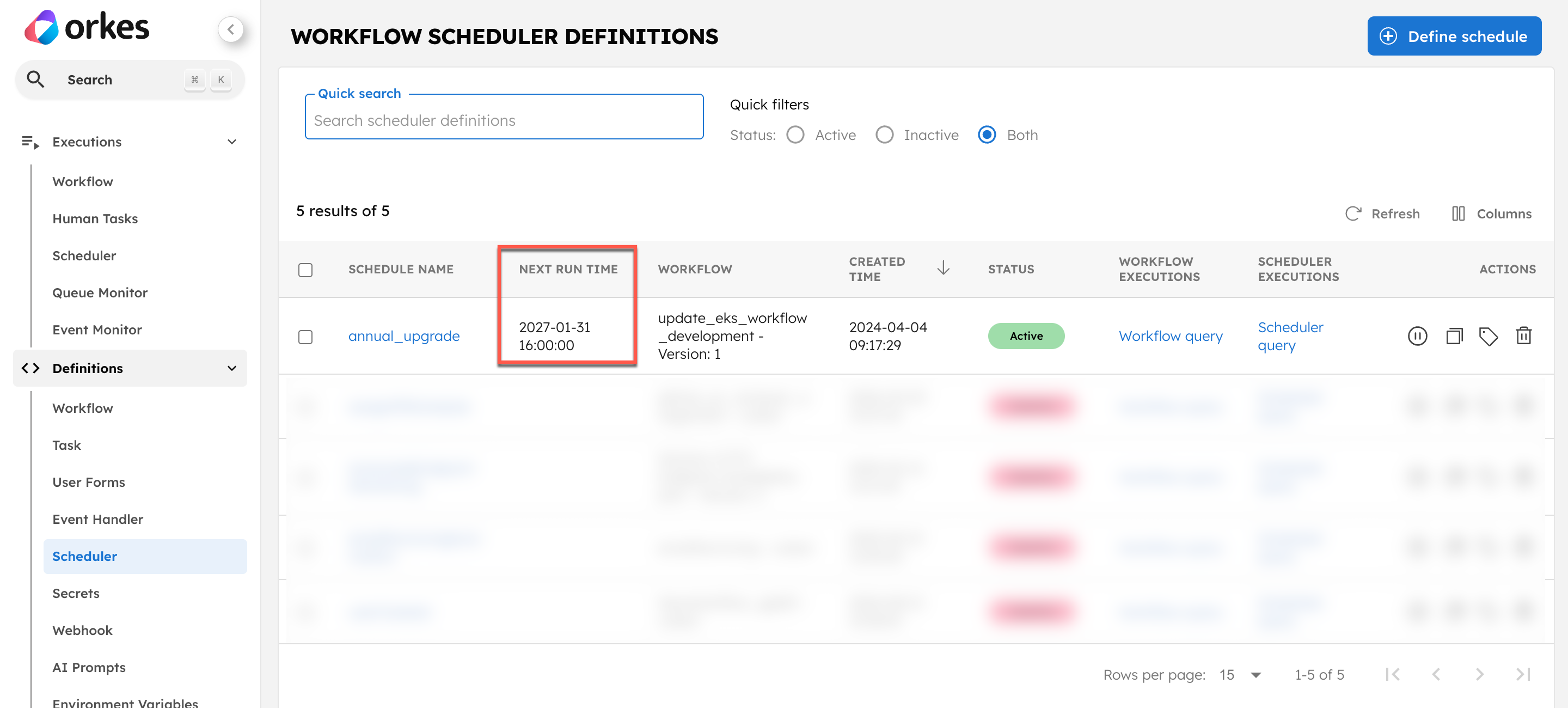Open tag editor for annual_upgrade
This screenshot has width=1568, height=708.
1489,336
